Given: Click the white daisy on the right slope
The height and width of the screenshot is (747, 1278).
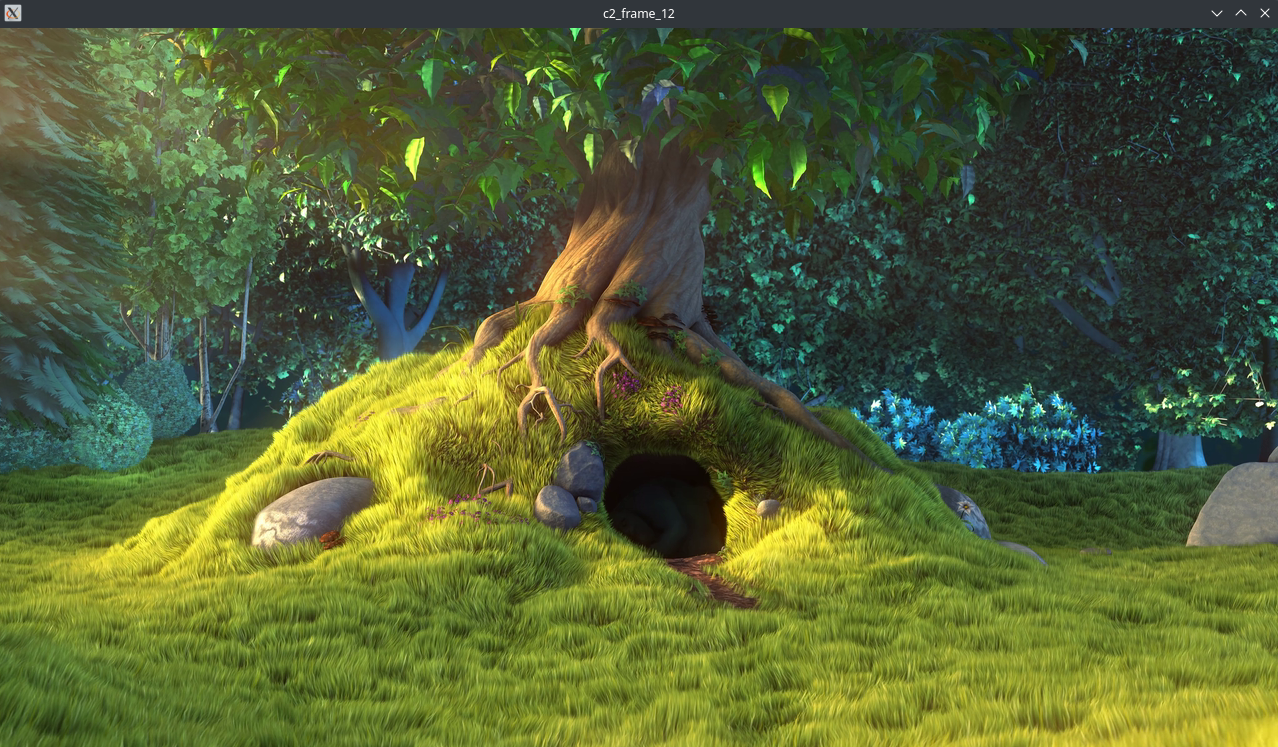Looking at the screenshot, I should pos(965,508).
